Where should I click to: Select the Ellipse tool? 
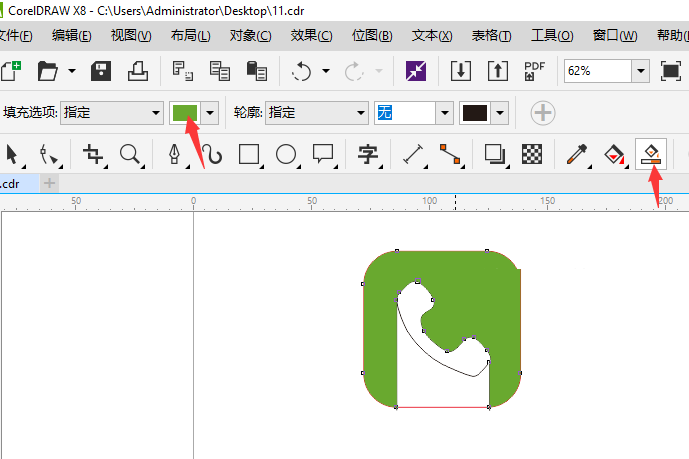[286, 155]
